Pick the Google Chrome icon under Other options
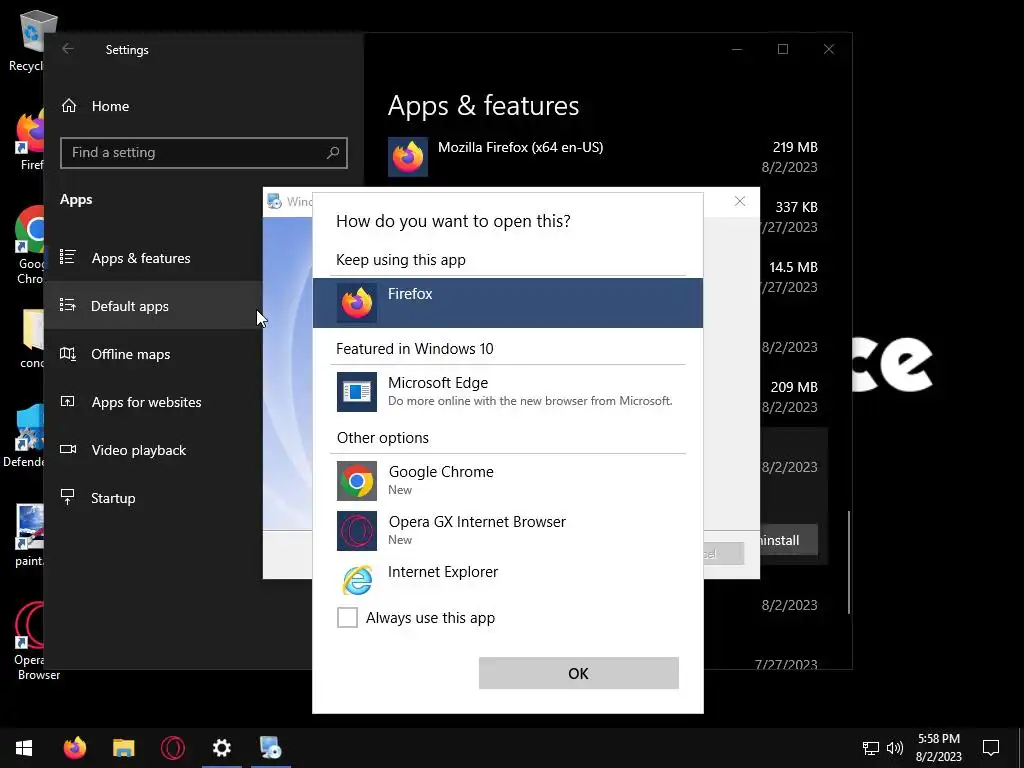 [357, 481]
